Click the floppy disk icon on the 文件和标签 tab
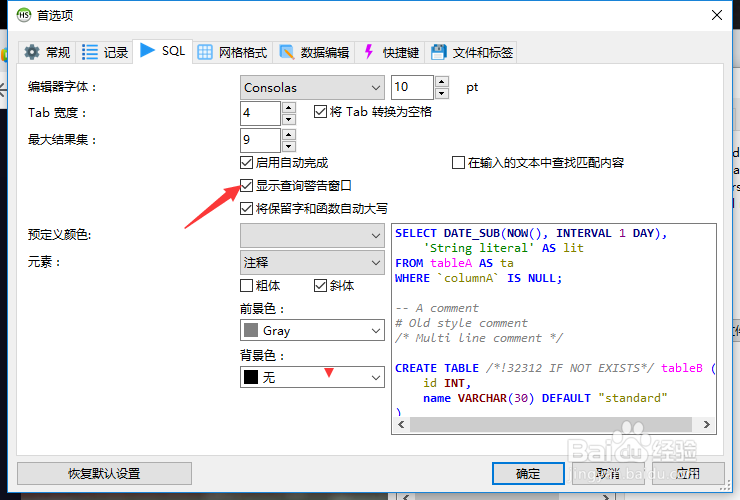Image resolution: width=740 pixels, height=500 pixels. (x=438, y=52)
